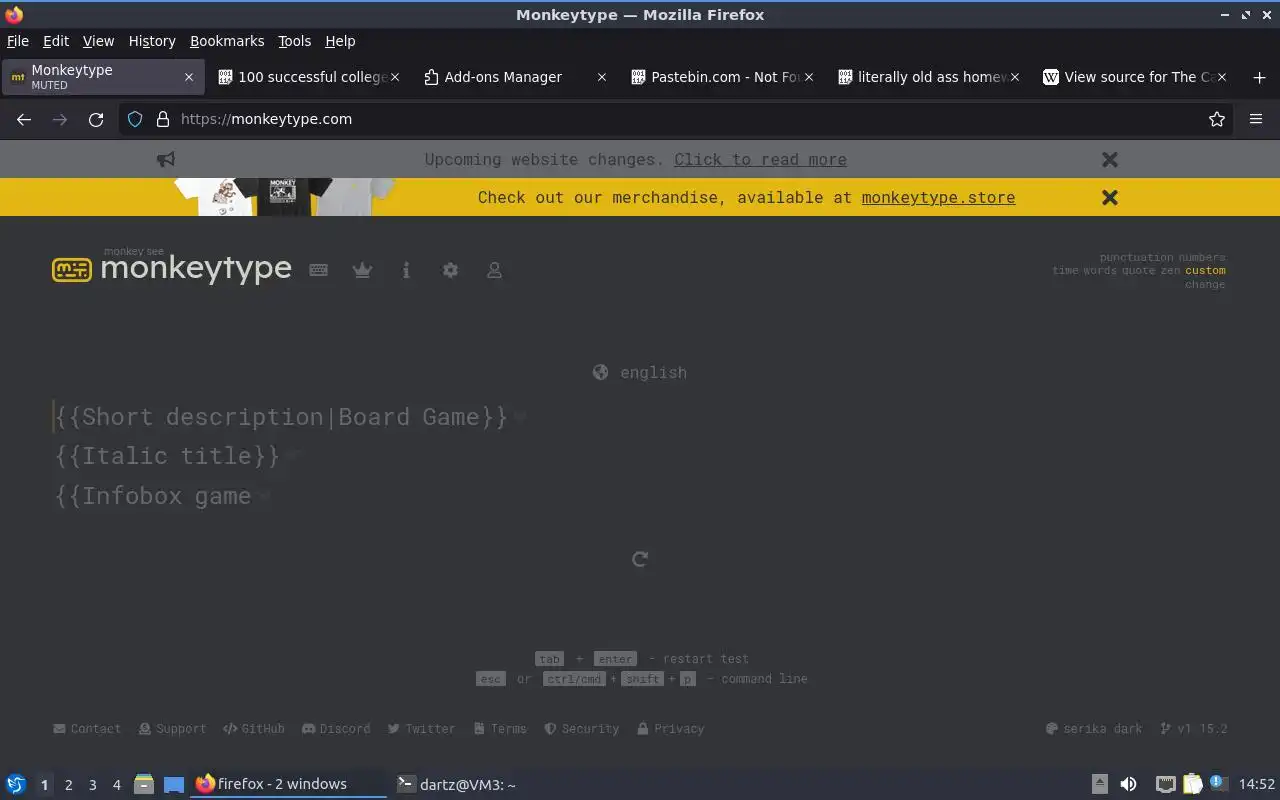This screenshot has width=1280, height=800.
Task: Switch to the View source for The tab
Action: tap(1135, 77)
